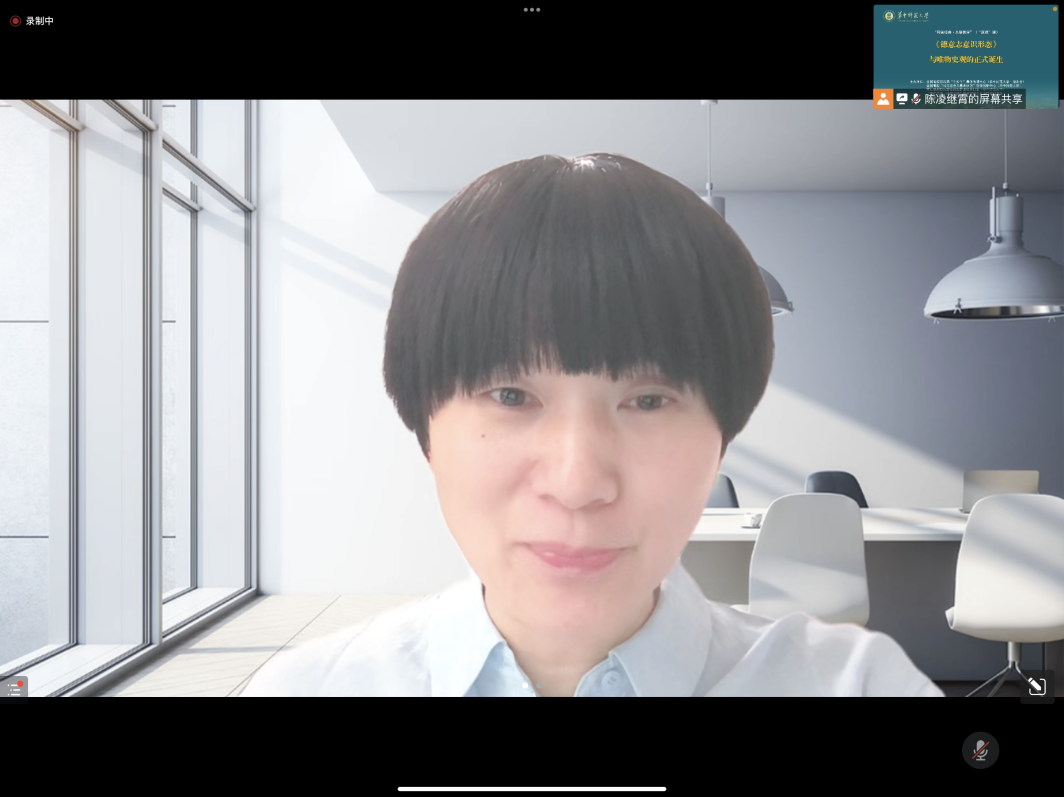Click the 与唯物史观的正式诞生 subtitle in thumbnail
This screenshot has height=797, width=1064.
click(x=965, y=59)
